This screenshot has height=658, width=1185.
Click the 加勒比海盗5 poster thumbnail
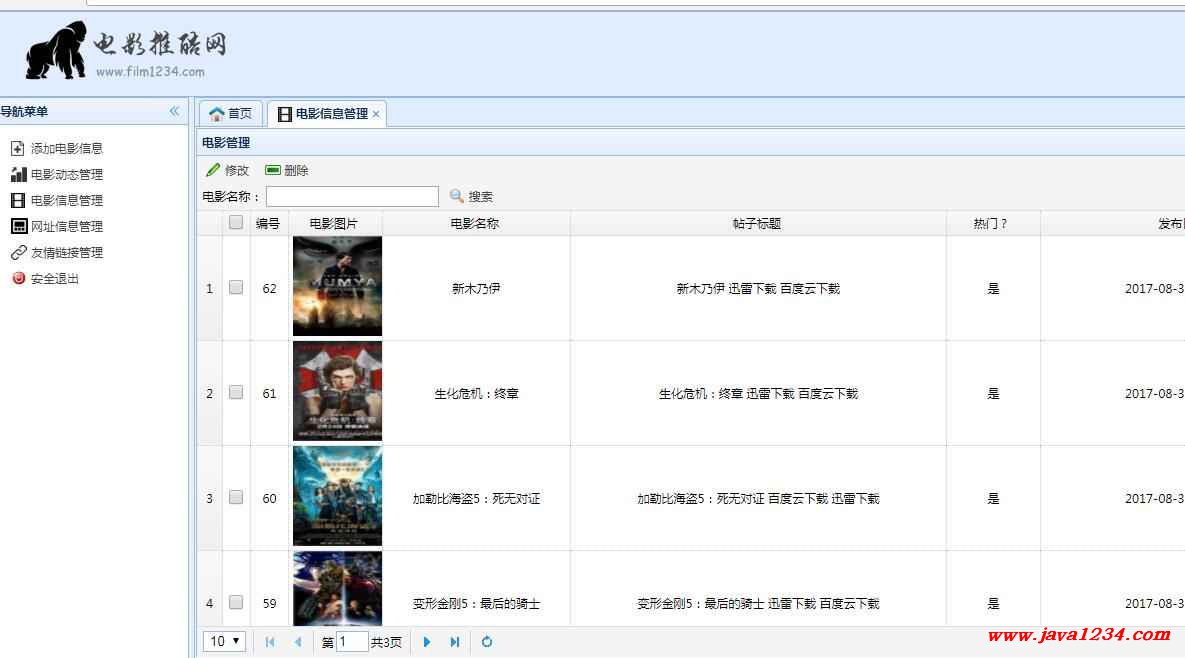[x=337, y=496]
